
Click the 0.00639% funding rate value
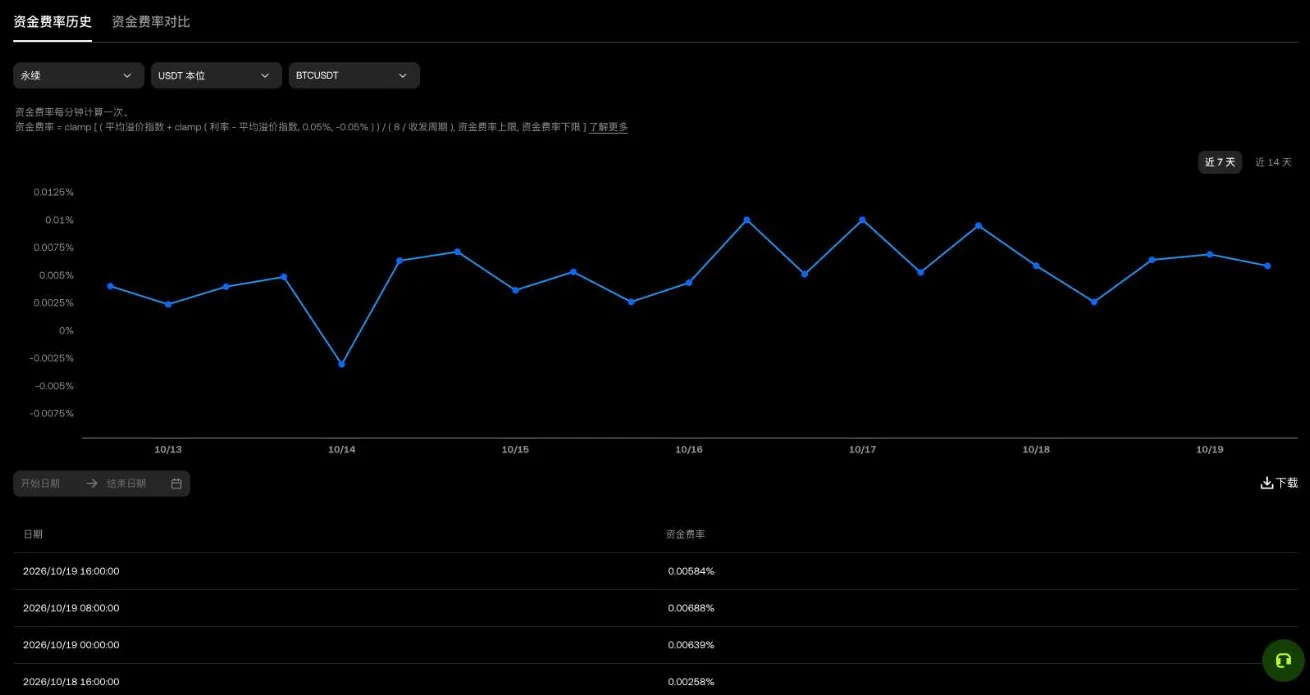[x=691, y=645]
